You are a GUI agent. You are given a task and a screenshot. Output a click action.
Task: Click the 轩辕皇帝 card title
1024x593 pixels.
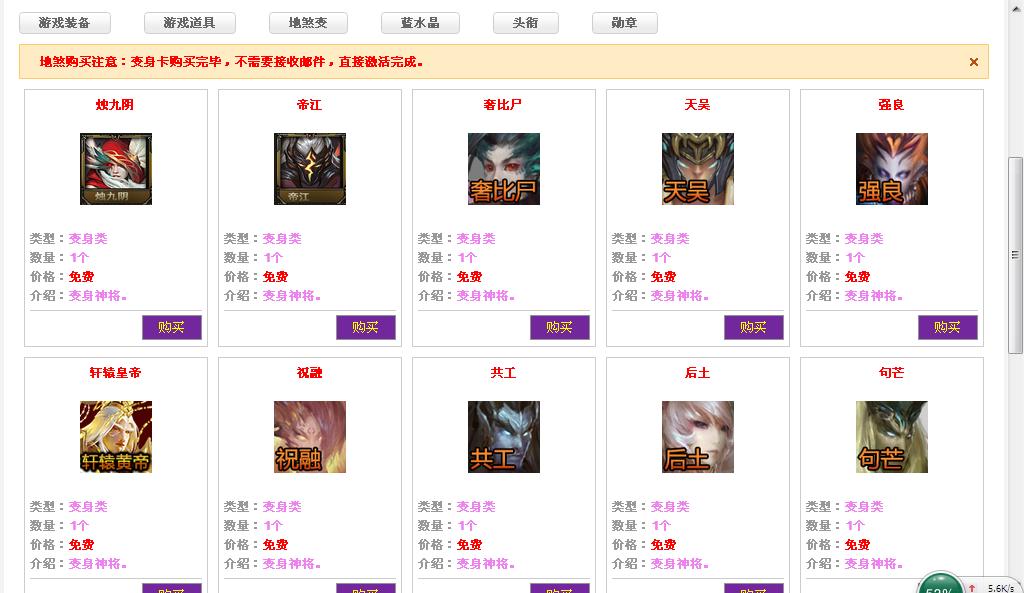116,372
